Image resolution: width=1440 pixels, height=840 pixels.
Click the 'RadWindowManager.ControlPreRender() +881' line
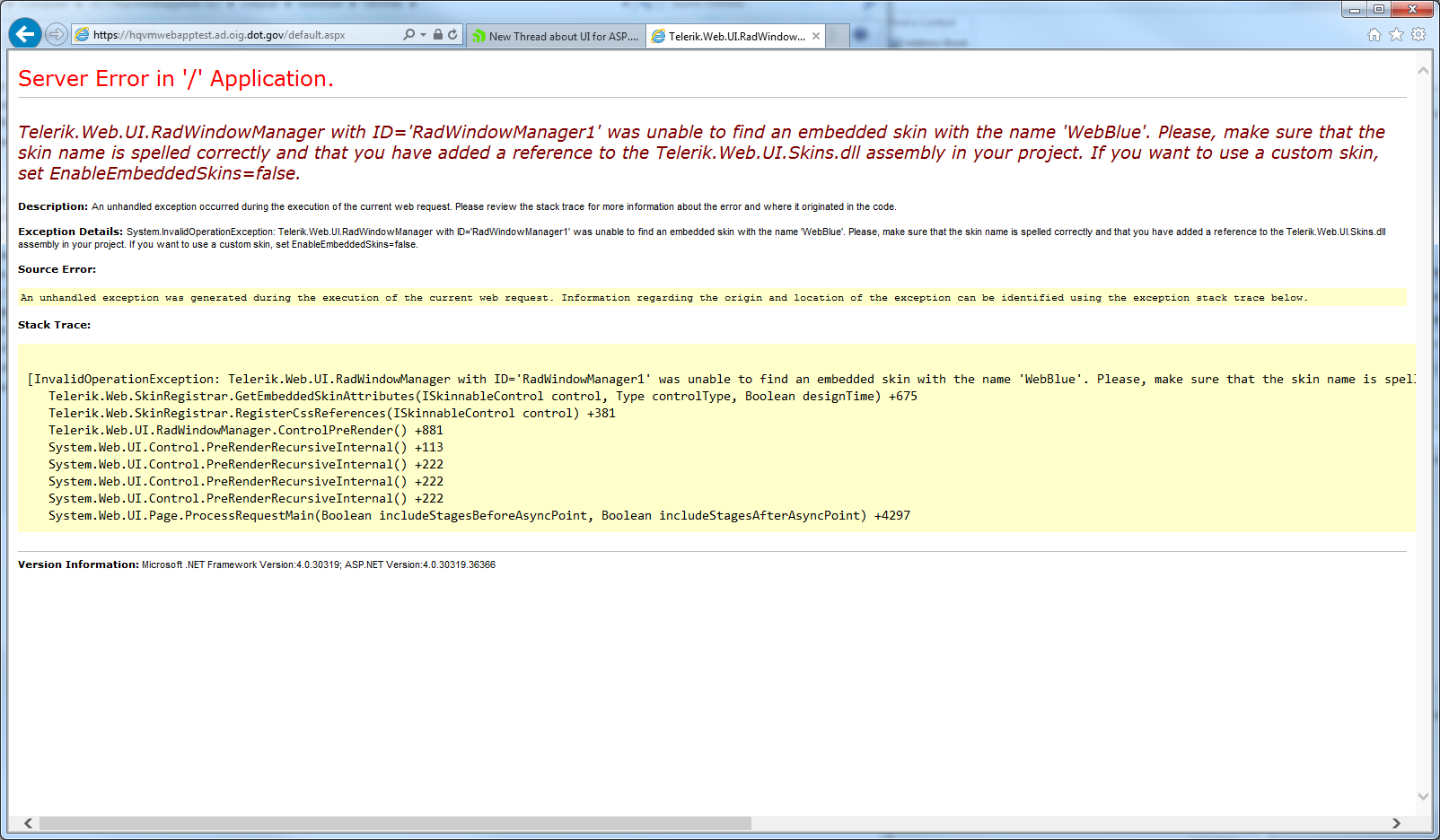pos(246,431)
